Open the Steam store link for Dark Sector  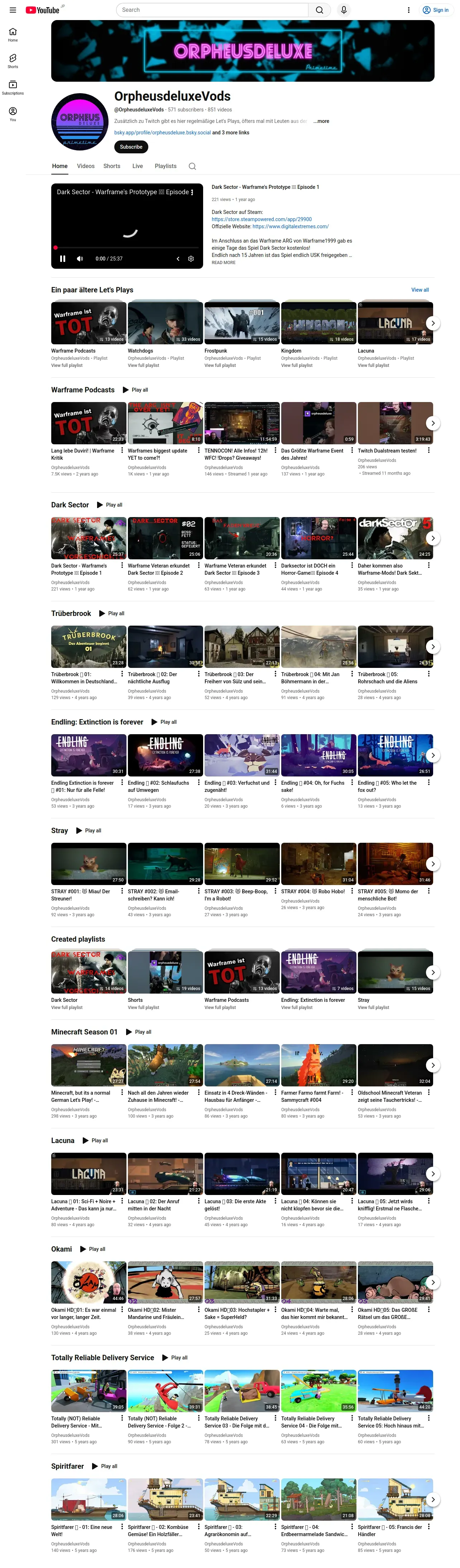tap(262, 219)
